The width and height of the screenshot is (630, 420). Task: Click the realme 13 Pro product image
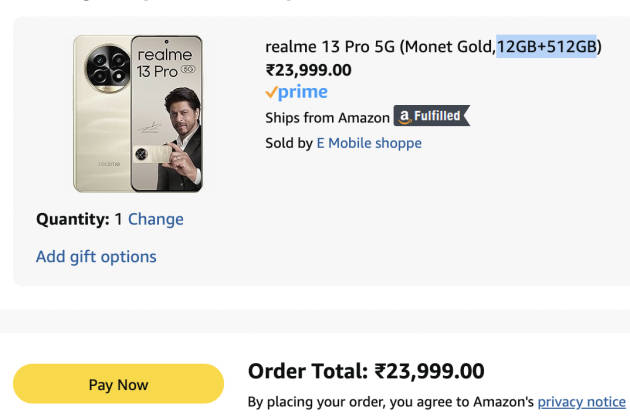[138, 113]
